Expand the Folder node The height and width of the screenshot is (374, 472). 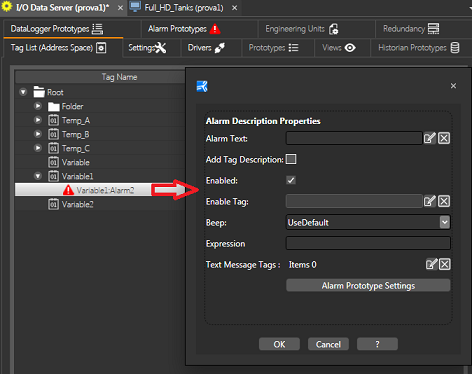pos(38,106)
